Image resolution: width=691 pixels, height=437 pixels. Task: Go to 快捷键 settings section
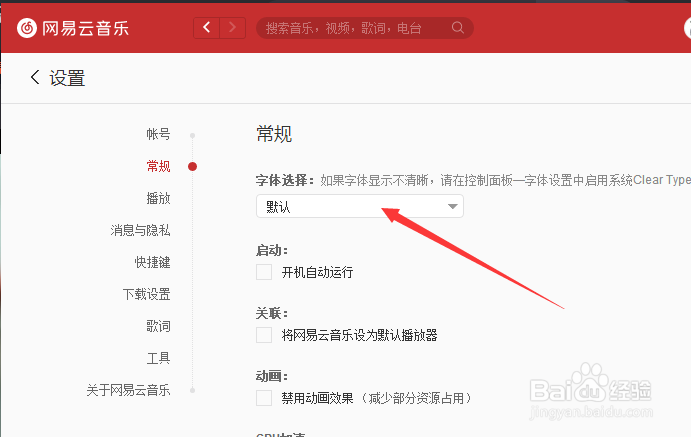click(152, 262)
